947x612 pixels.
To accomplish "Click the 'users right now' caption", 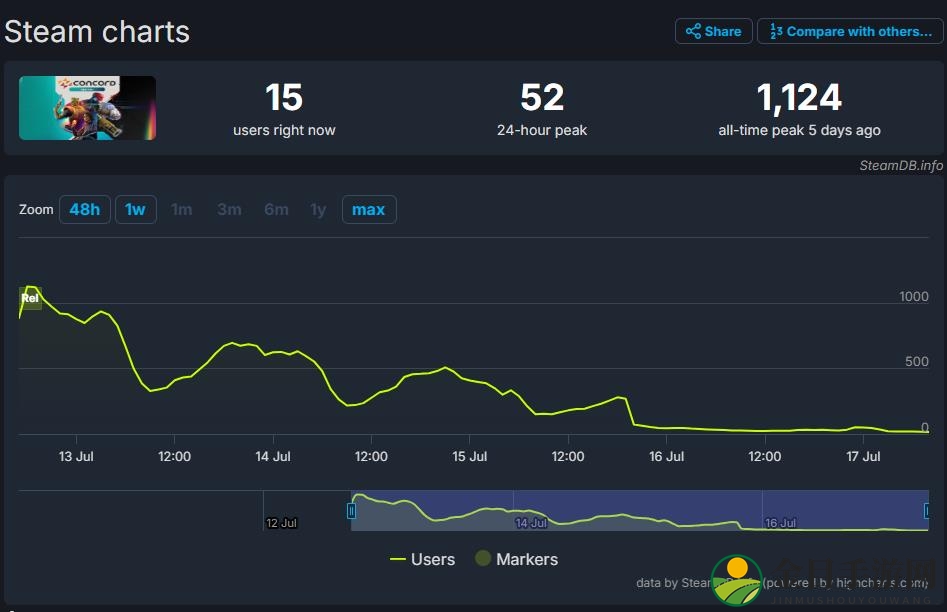I will [x=284, y=130].
